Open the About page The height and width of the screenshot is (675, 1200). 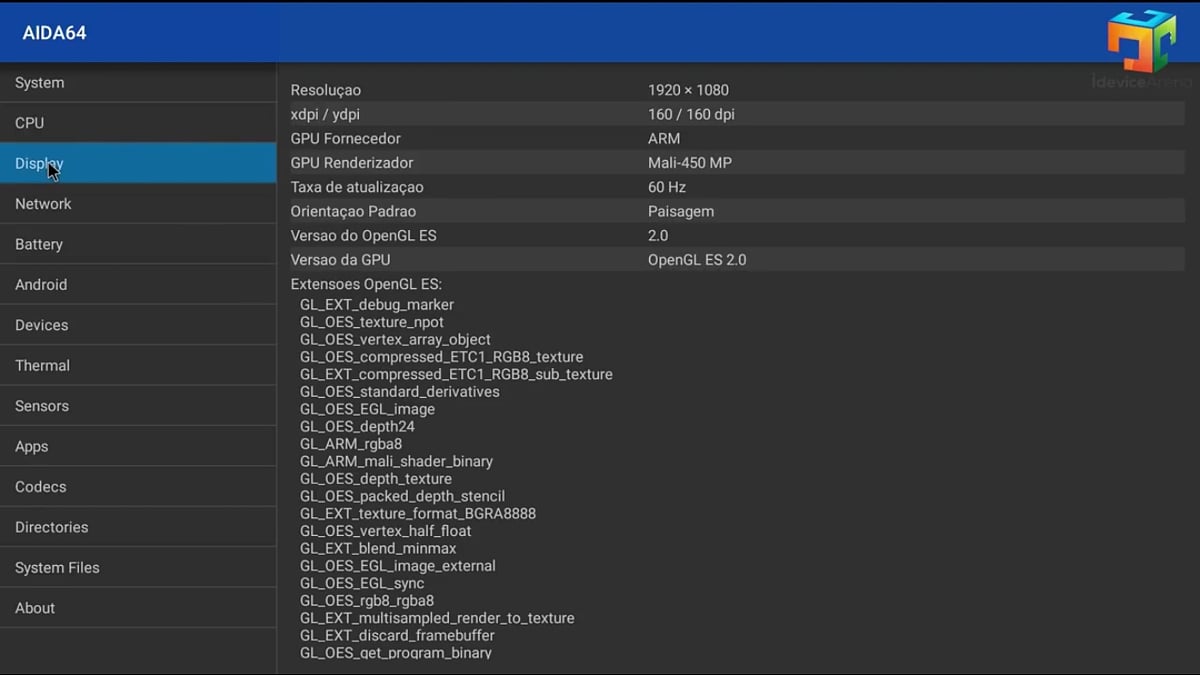(x=34, y=607)
